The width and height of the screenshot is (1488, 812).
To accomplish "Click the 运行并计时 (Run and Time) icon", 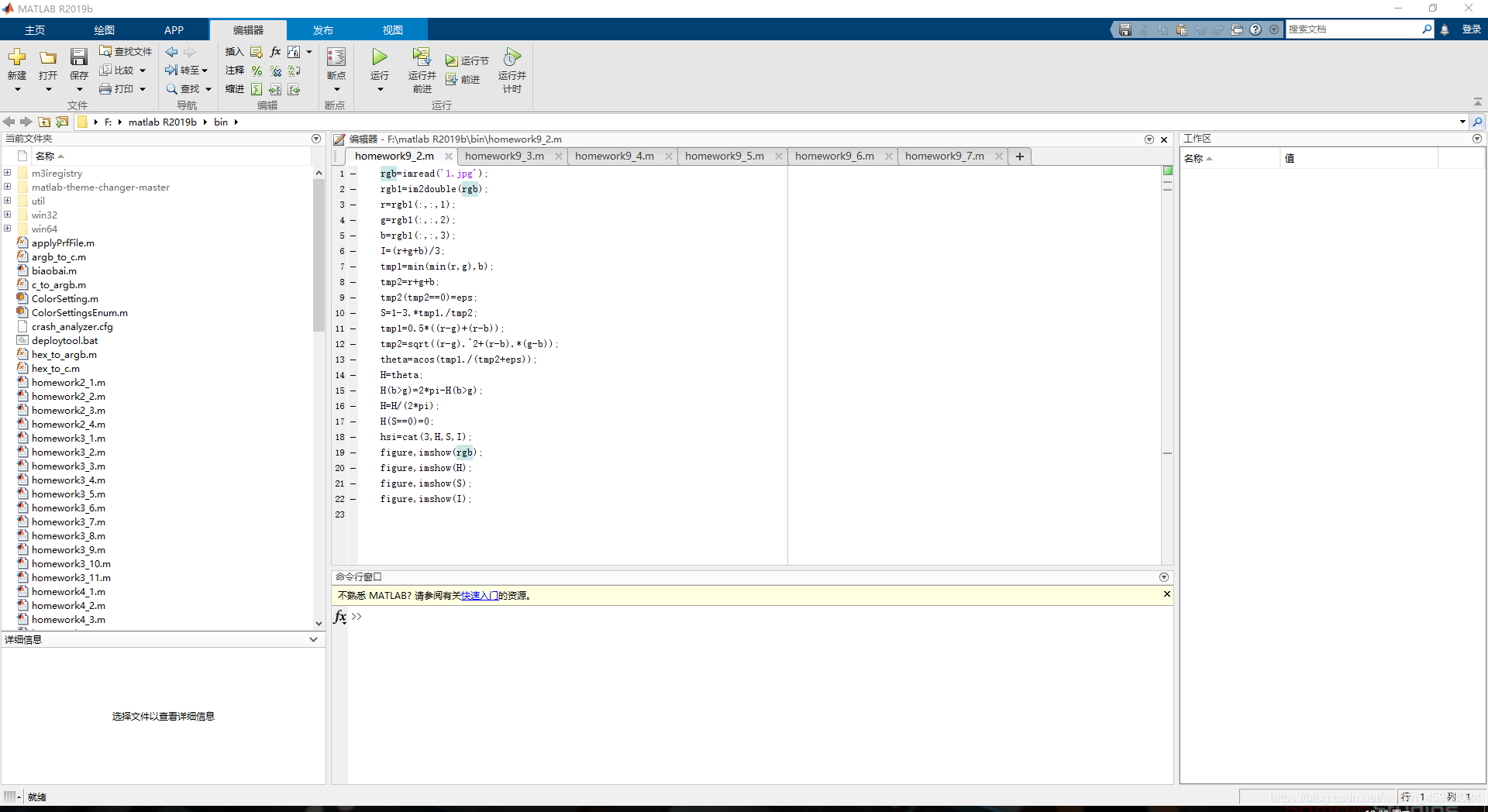I will pos(512,57).
